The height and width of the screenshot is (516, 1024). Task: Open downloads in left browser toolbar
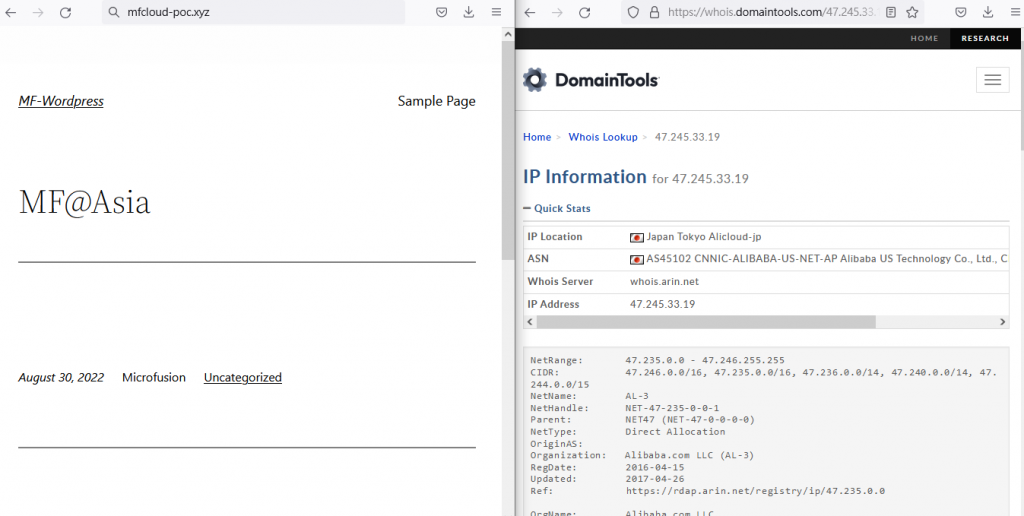coord(468,12)
